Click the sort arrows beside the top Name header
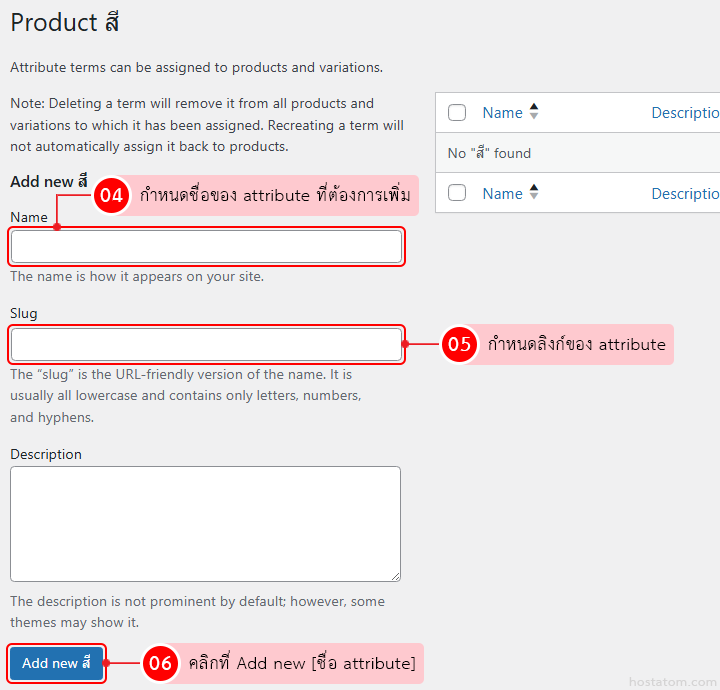The width and height of the screenshot is (720, 690). click(534, 113)
